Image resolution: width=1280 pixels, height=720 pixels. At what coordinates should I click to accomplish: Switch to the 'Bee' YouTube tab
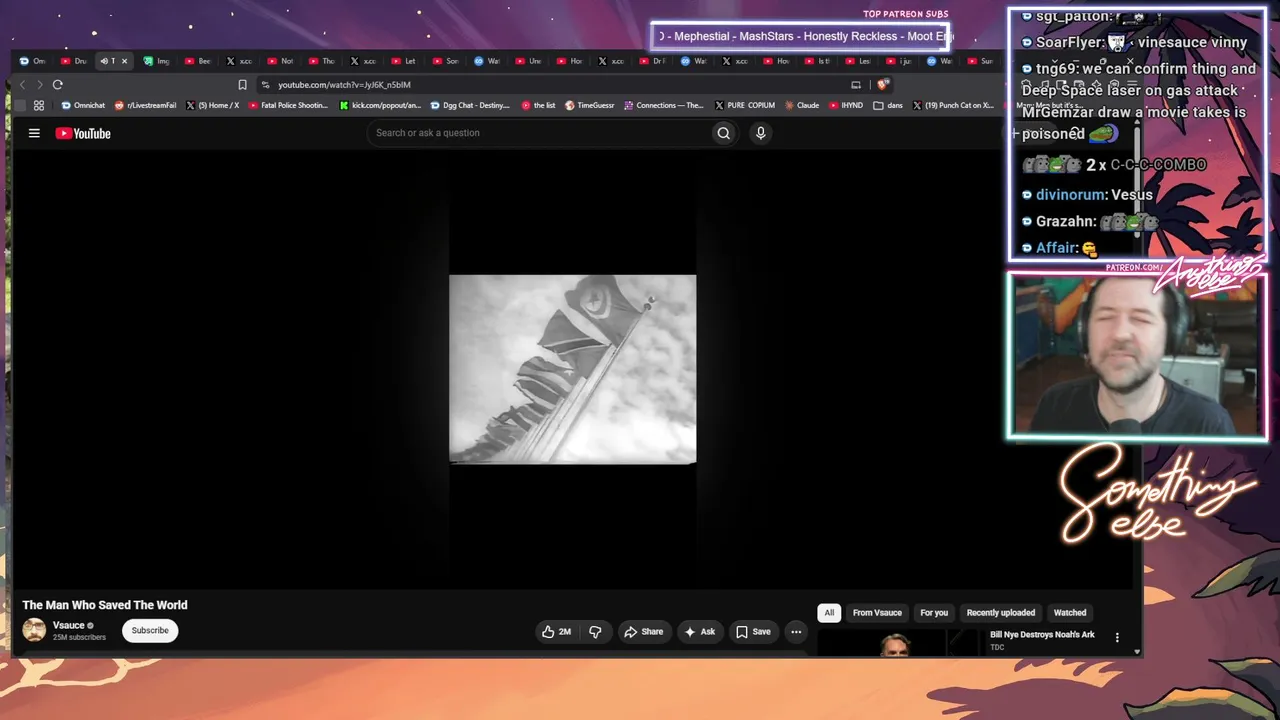pos(198,61)
